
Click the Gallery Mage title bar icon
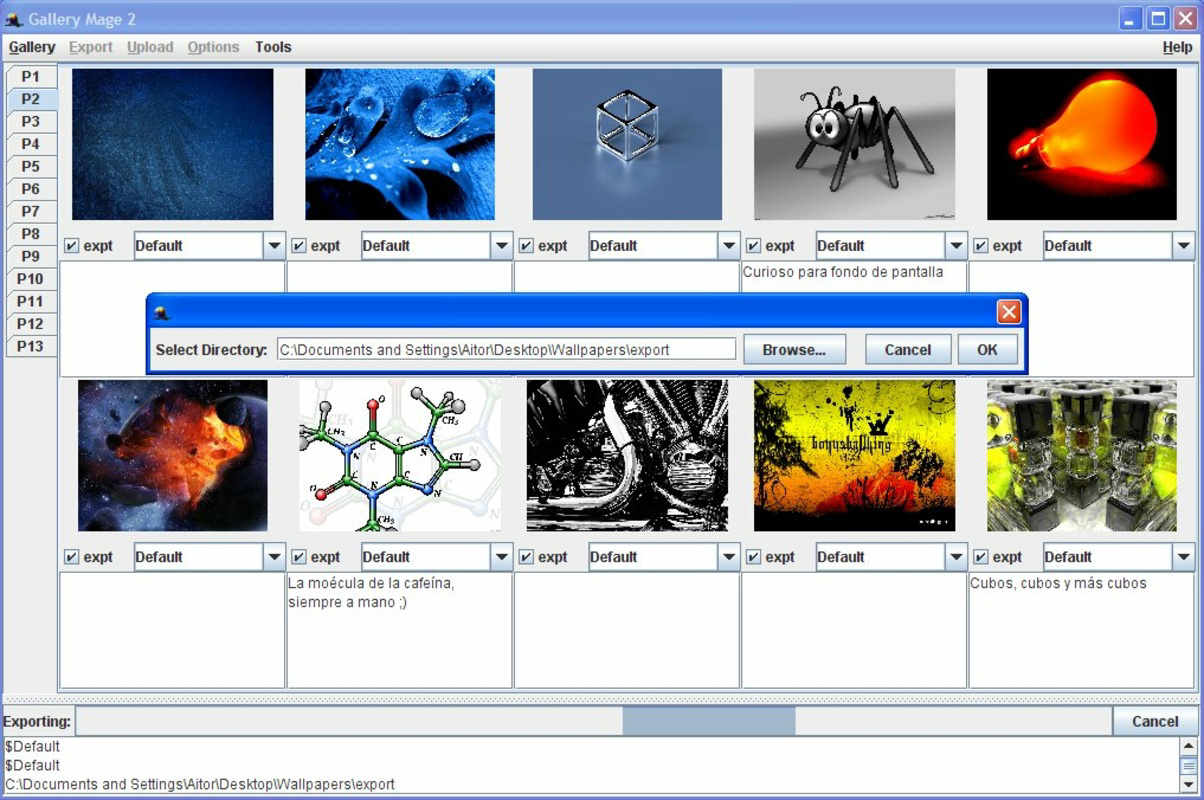tap(14, 18)
